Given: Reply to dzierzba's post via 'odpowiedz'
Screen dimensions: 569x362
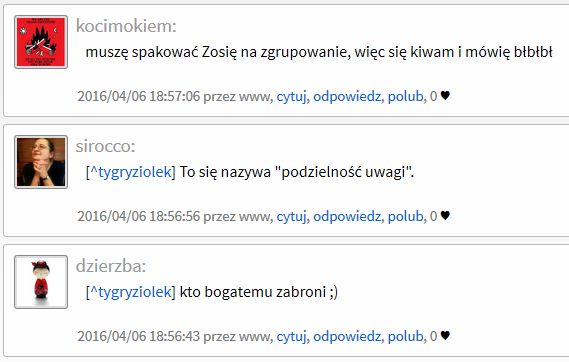Looking at the screenshot, I should (347, 337).
